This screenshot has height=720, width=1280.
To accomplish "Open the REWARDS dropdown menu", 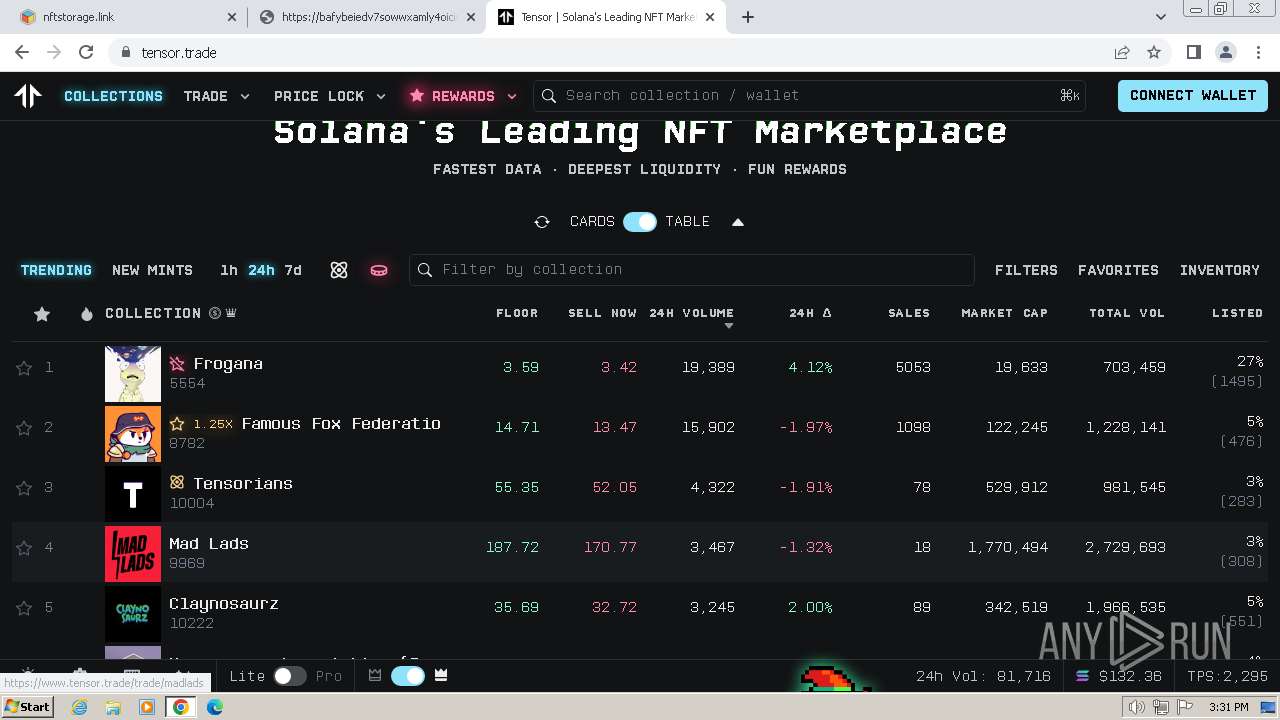I will pyautogui.click(x=462, y=96).
